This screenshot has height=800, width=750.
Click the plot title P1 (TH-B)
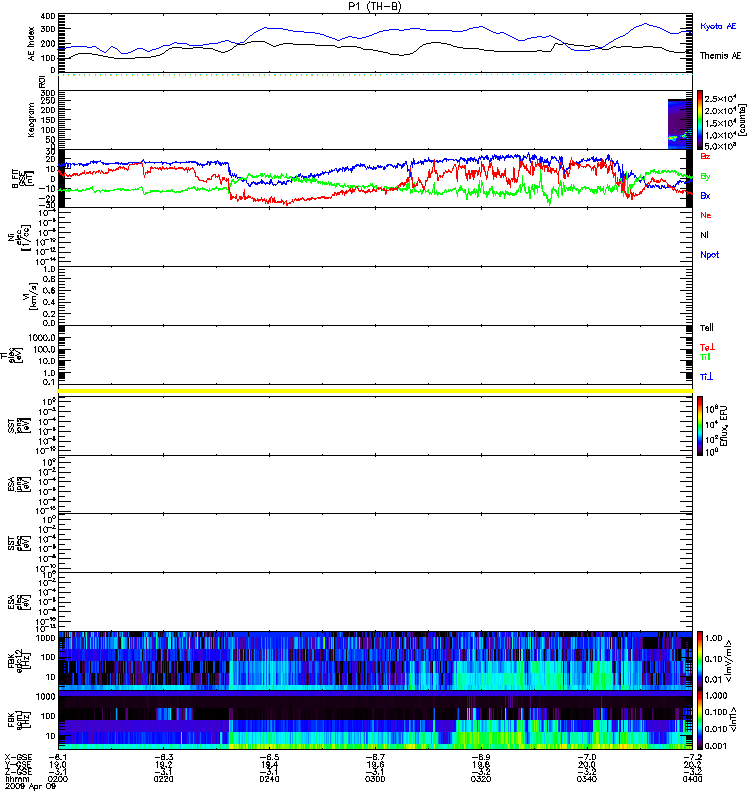pyautogui.click(x=375, y=6)
